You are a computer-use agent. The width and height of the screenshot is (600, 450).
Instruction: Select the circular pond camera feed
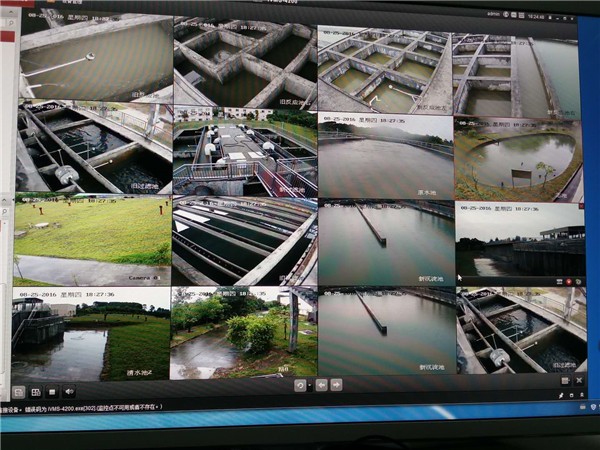pyautogui.click(x=519, y=157)
